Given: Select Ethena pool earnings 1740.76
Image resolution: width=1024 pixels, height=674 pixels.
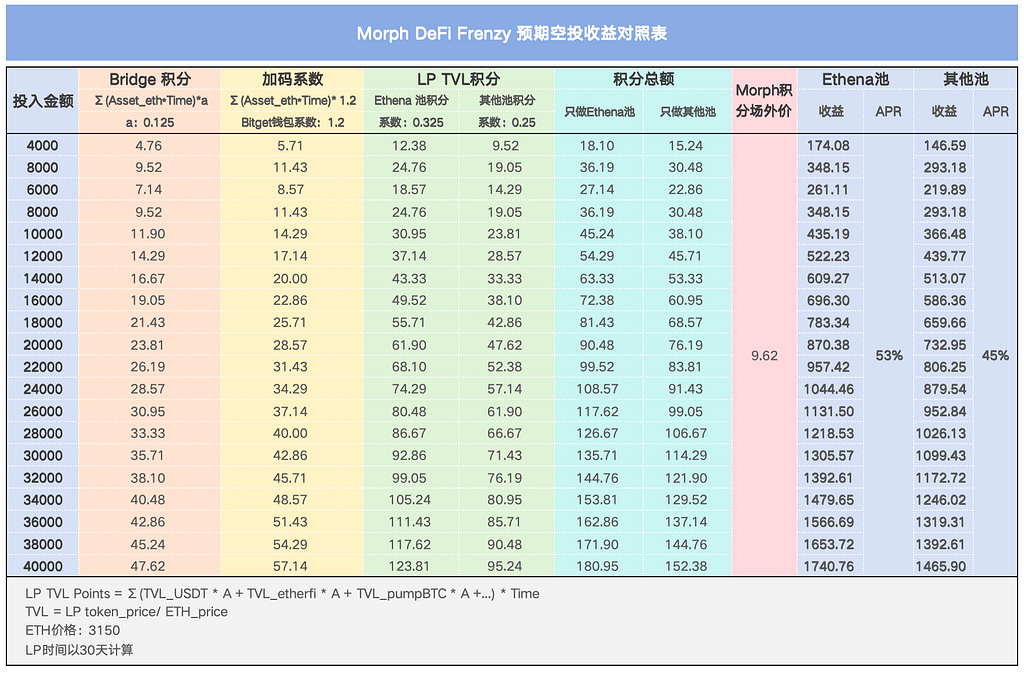Looking at the screenshot, I should [828, 566].
